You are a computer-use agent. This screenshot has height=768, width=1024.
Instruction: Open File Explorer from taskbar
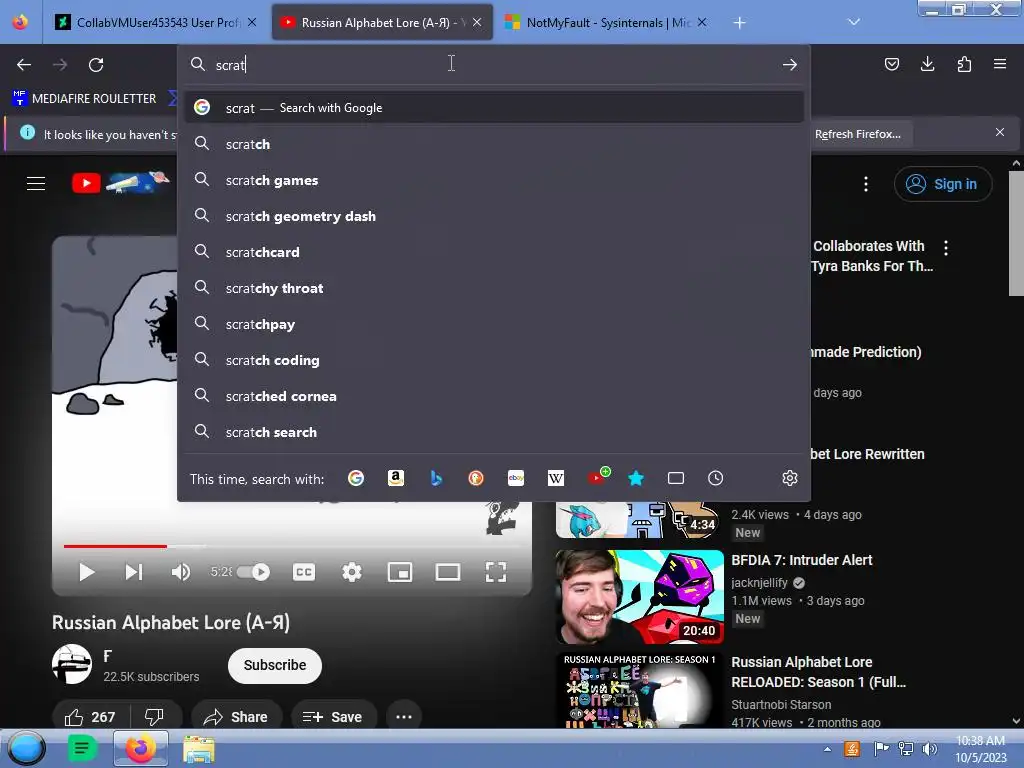pyautogui.click(x=199, y=749)
